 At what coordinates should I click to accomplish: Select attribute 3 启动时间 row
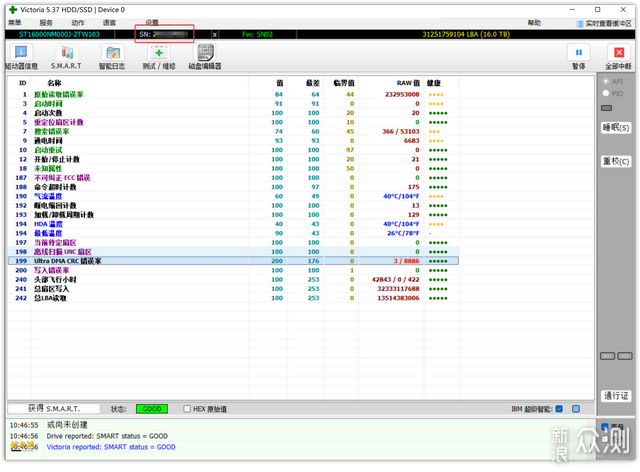(233, 104)
